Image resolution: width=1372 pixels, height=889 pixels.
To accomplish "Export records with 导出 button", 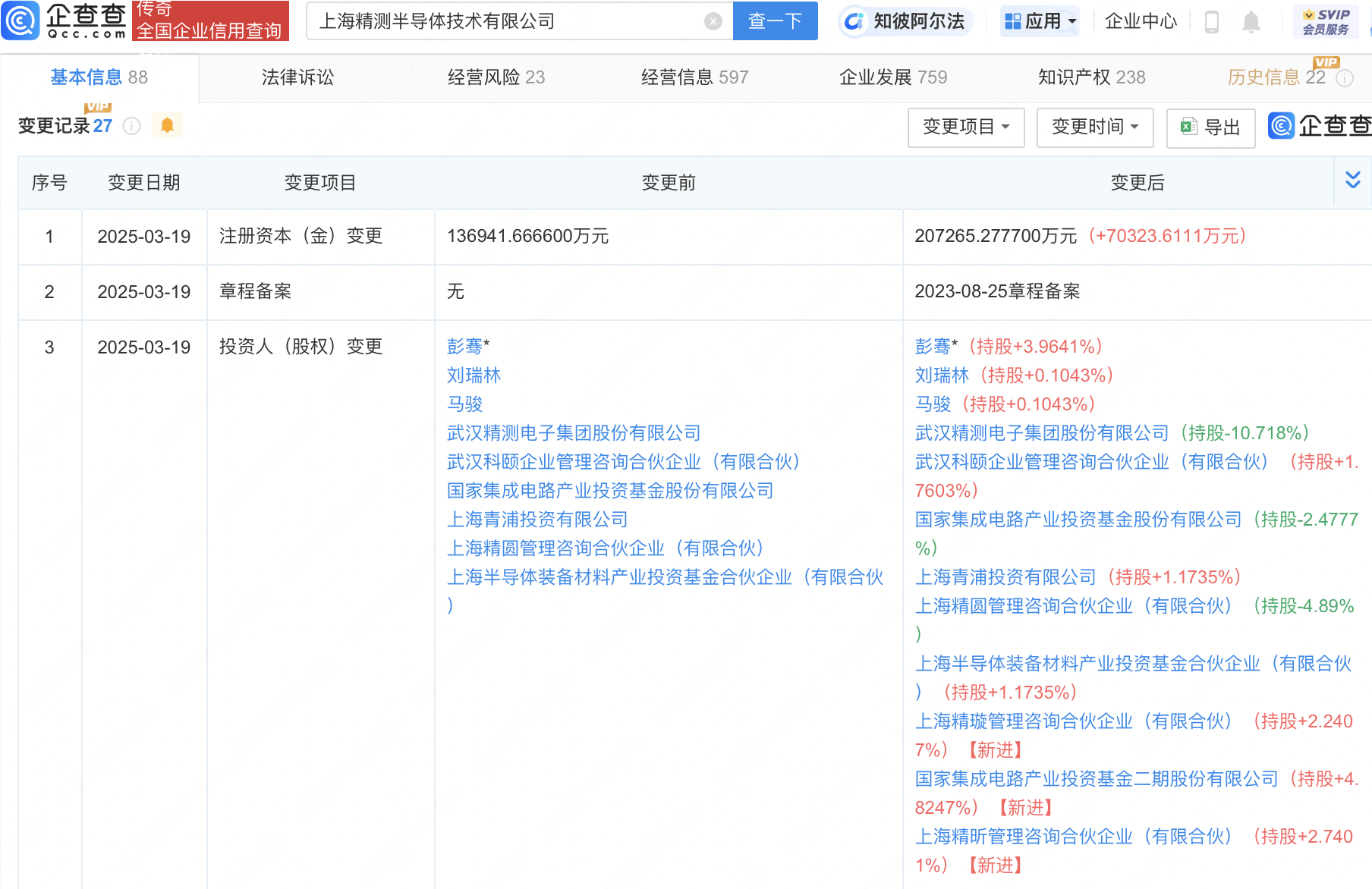I will (1210, 127).
